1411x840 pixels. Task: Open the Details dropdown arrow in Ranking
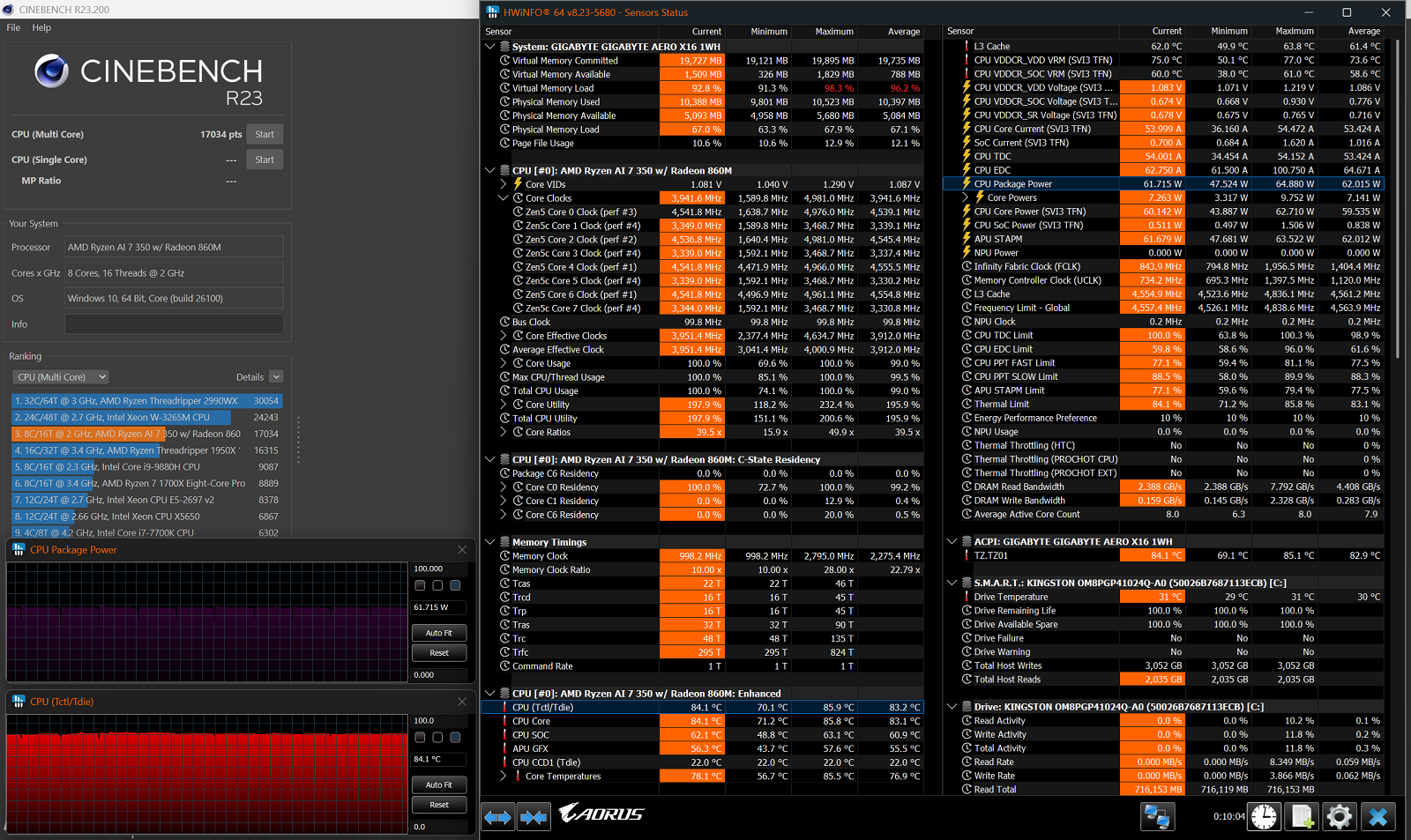[276, 377]
